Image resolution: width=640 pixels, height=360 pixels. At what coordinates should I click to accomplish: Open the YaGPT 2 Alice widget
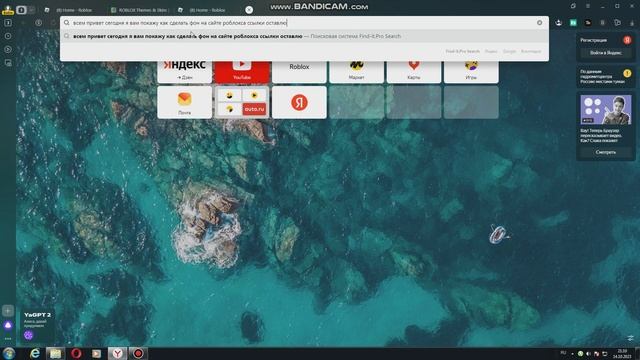pos(37,325)
